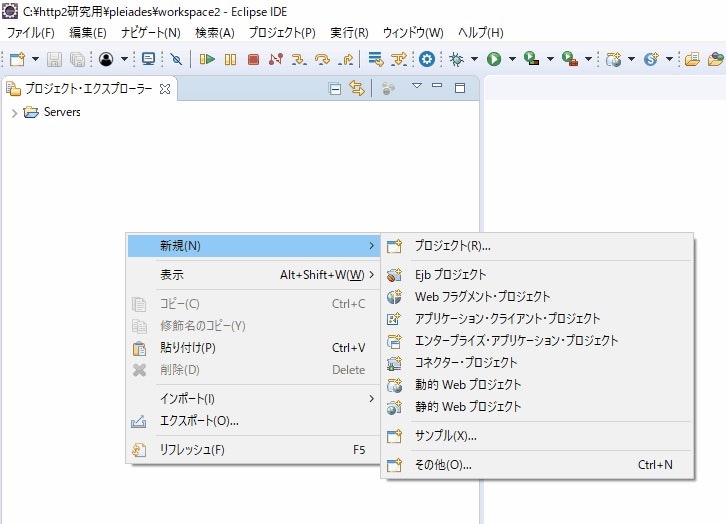726x524 pixels.
Task: Click the Drop to Frame icon
Action: coord(376,59)
